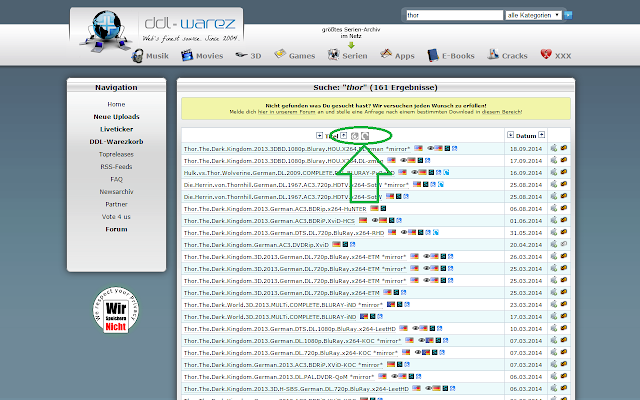Click eye icon in x264-RHD row
This screenshot has width=640, height=400.
404,232
